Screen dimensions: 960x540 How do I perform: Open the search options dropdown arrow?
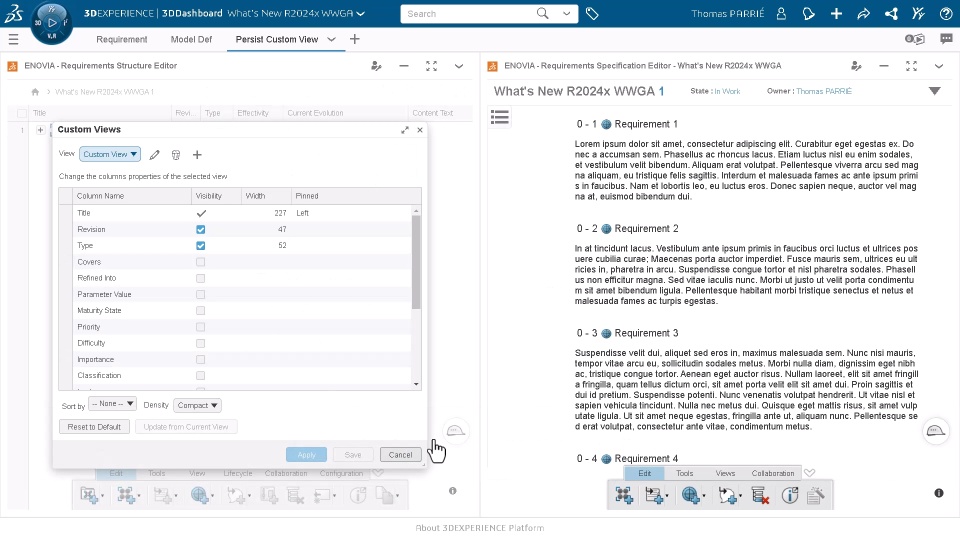566,13
